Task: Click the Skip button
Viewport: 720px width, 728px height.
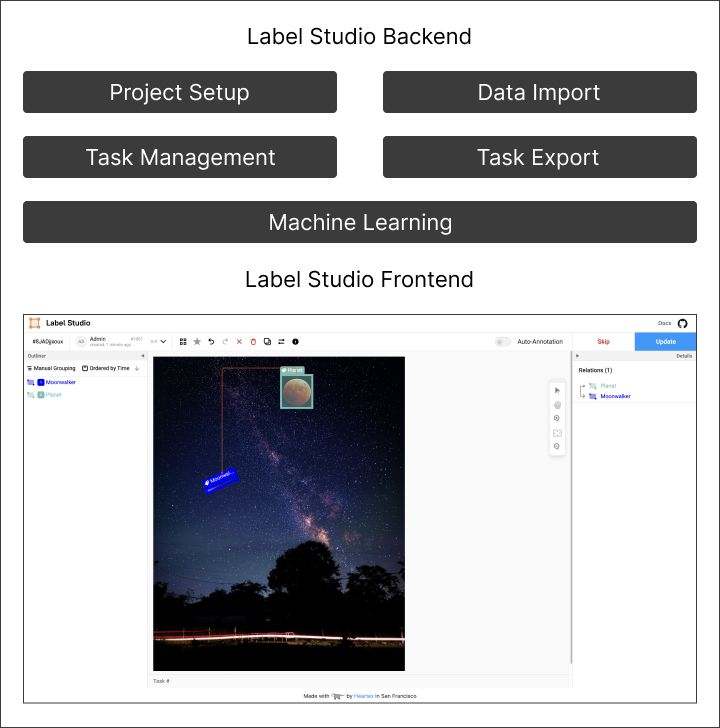Action: point(603,342)
